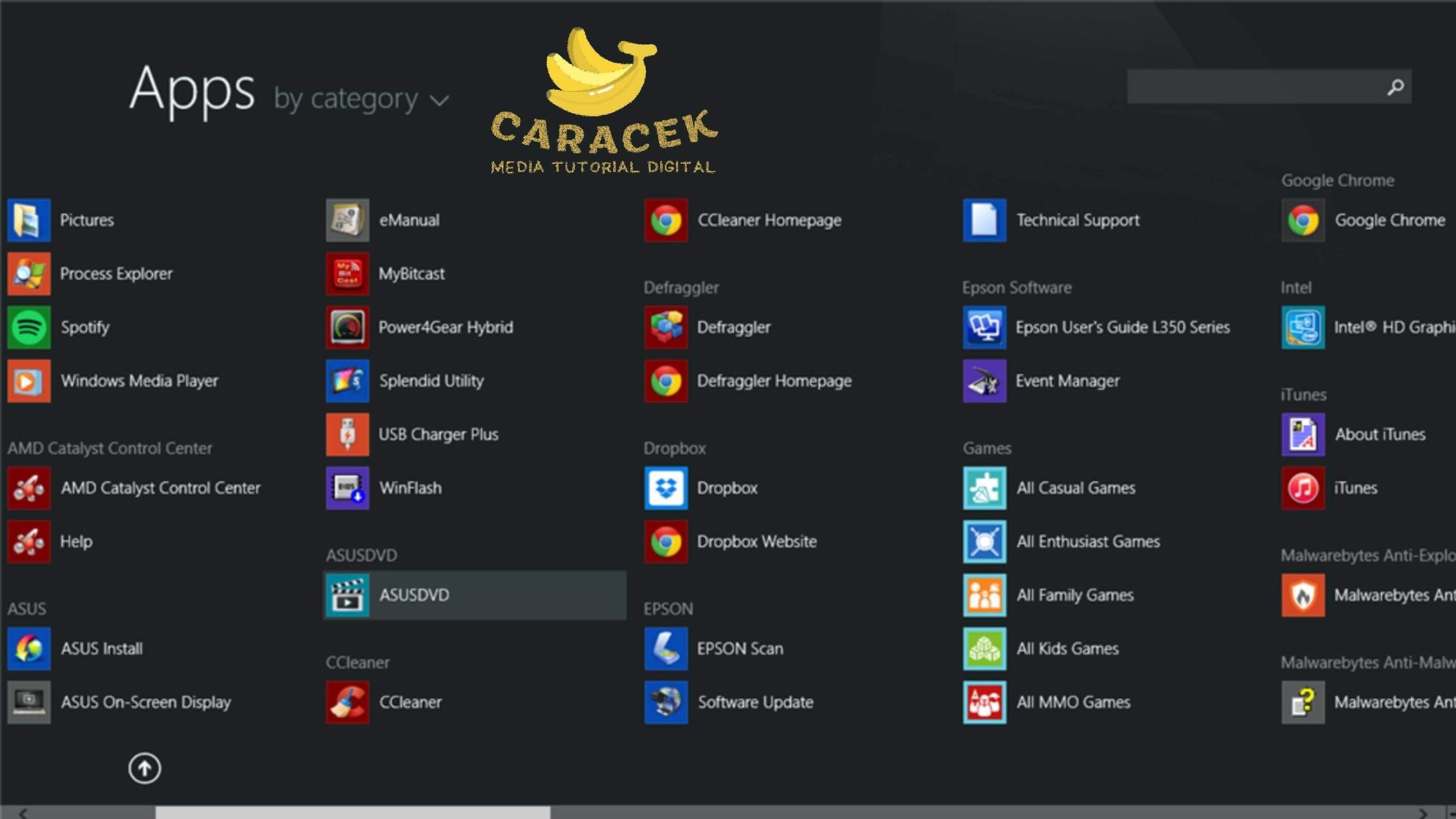
Task: Open Dropbox Website icon
Action: coord(666,541)
